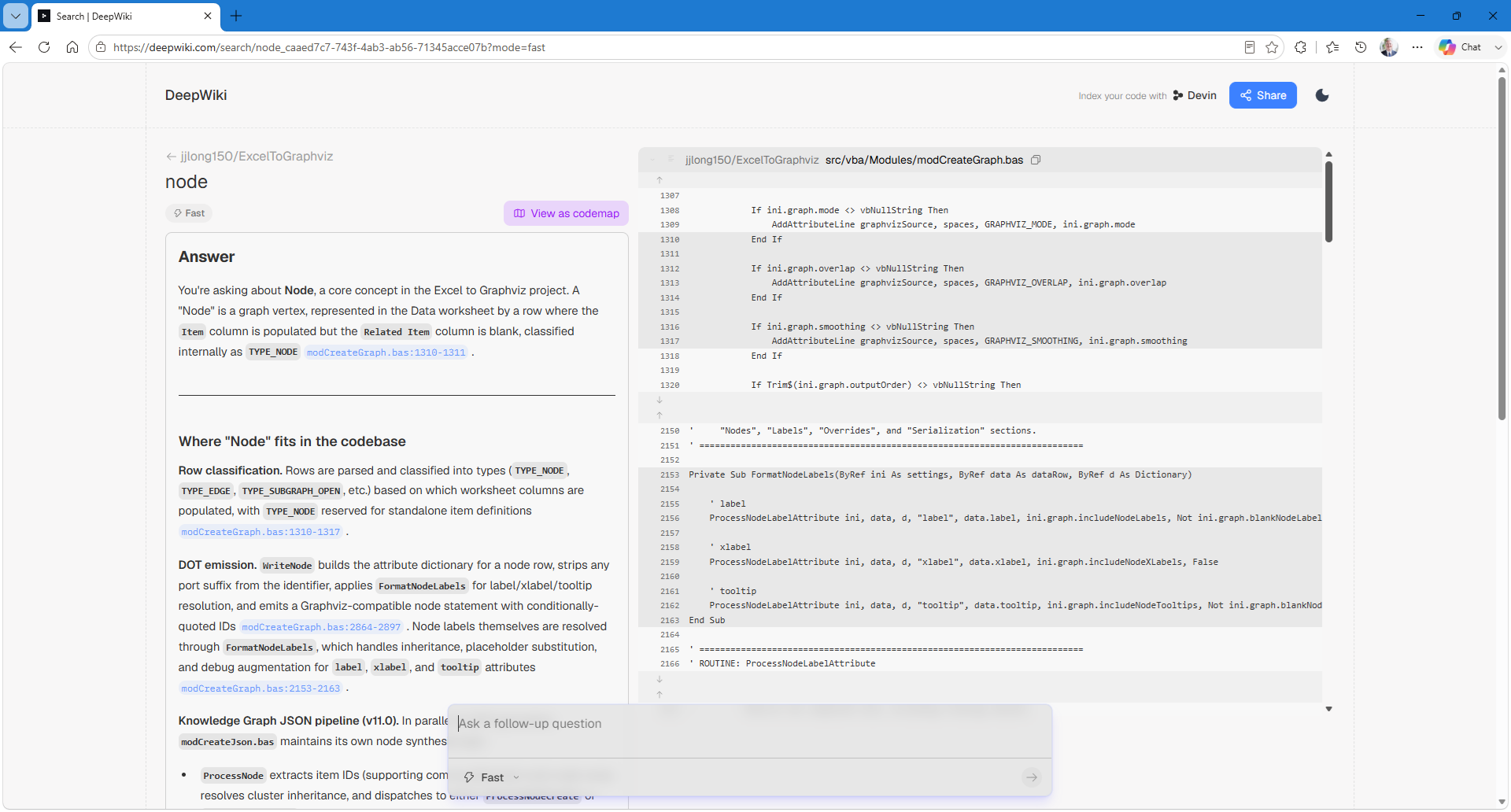Click the address bar URL
Viewport: 1511px width, 812px height.
[x=329, y=47]
